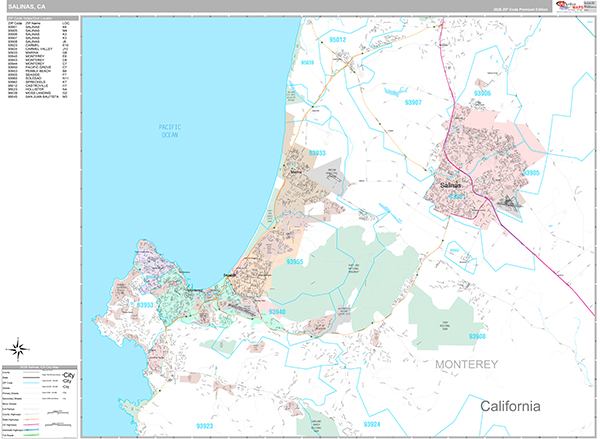The image size is (600, 439).
Task: Click the 93906 ZIP code label
Action: point(480,92)
